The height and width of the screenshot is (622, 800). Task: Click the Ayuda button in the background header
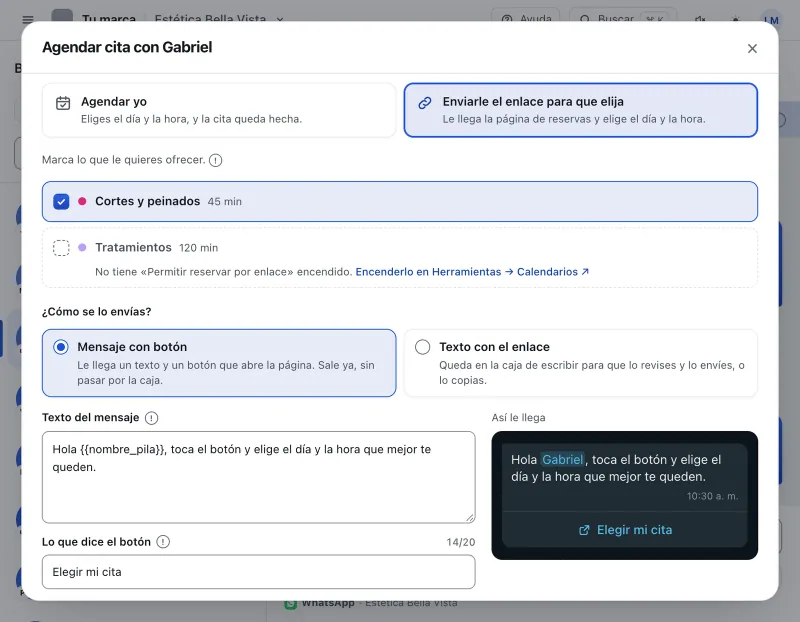[526, 19]
